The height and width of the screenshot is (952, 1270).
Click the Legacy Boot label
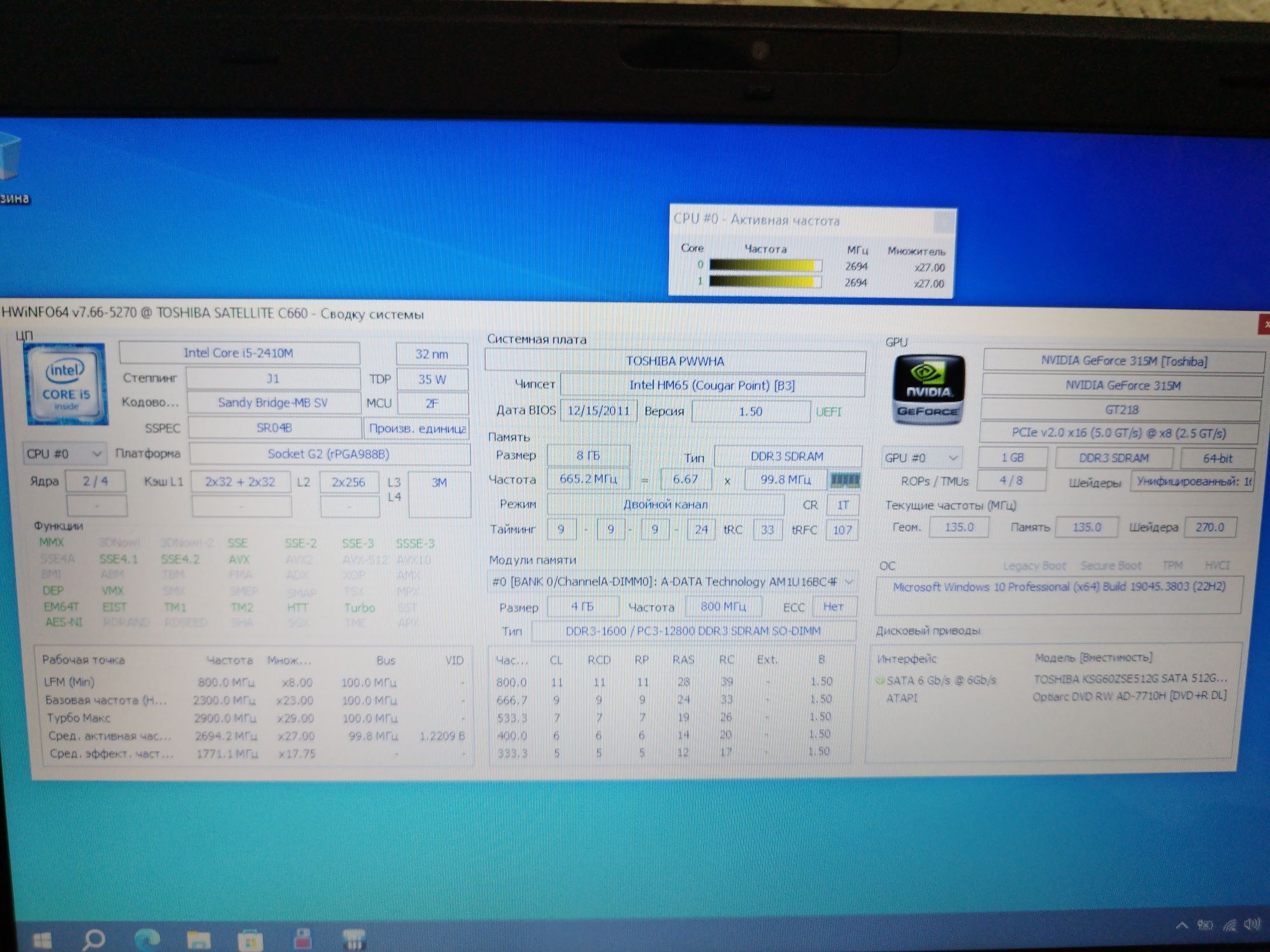point(1034,565)
